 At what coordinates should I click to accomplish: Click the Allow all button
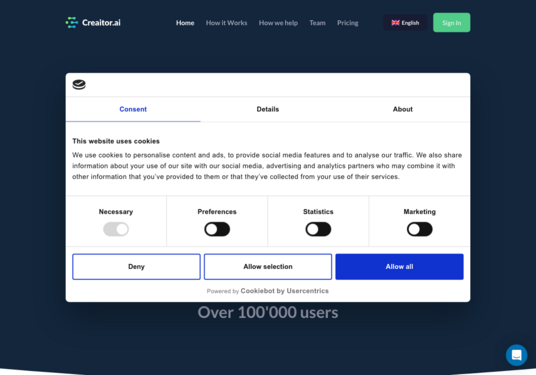399,267
